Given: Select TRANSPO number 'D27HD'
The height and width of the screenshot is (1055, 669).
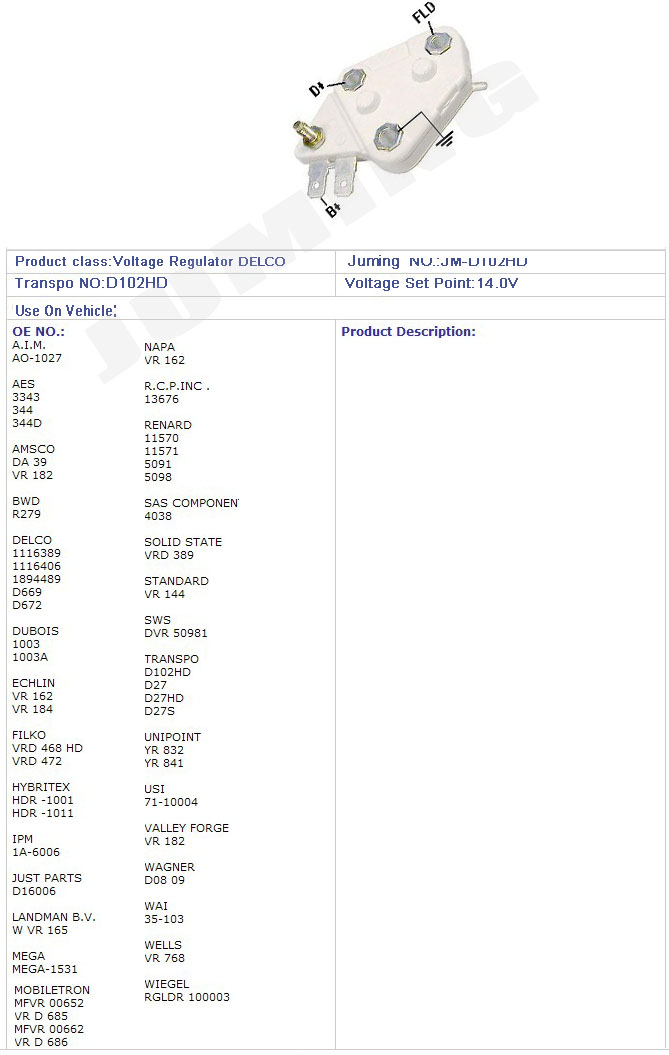Looking at the screenshot, I should 164,698.
